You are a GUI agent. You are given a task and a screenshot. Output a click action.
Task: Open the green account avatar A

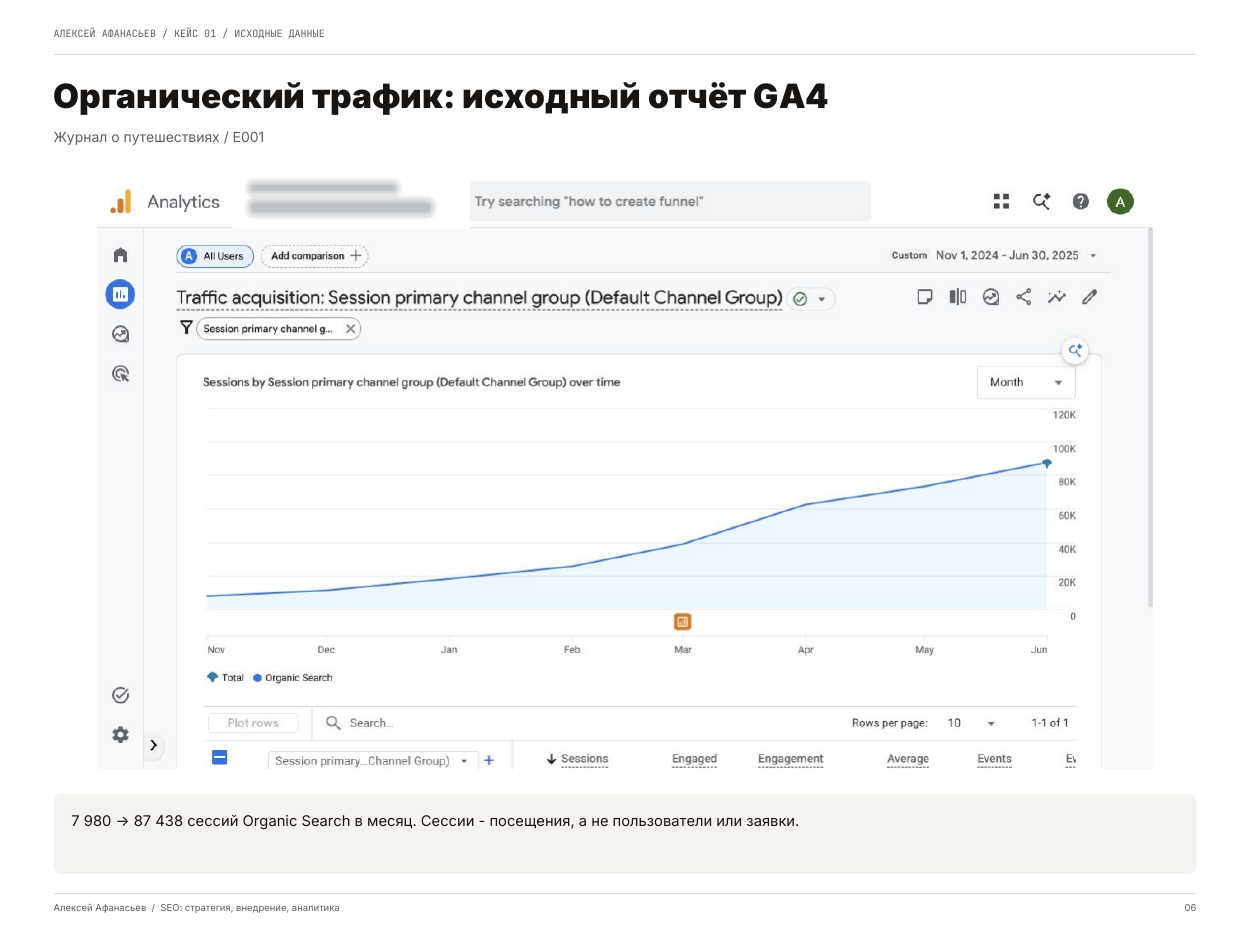(x=1120, y=202)
